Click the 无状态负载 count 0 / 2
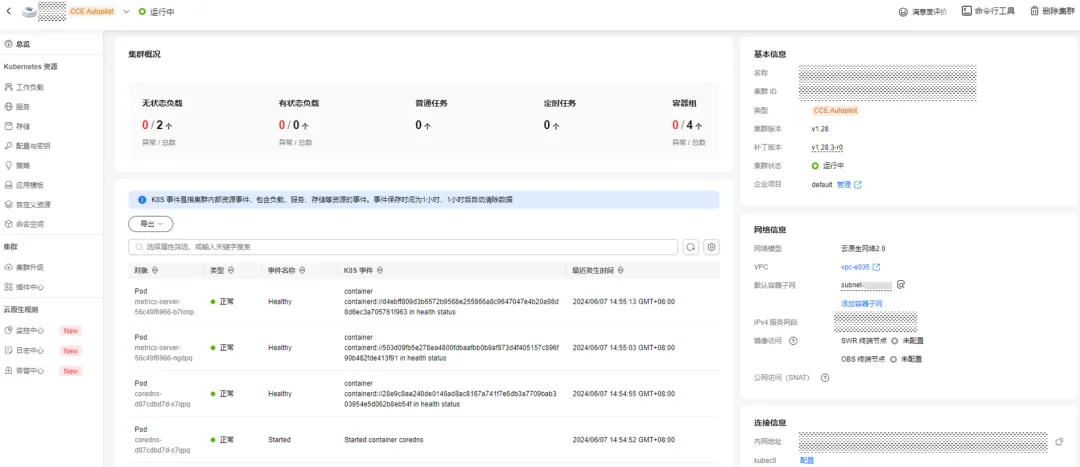Viewport: 1080px width, 467px height. (156, 125)
